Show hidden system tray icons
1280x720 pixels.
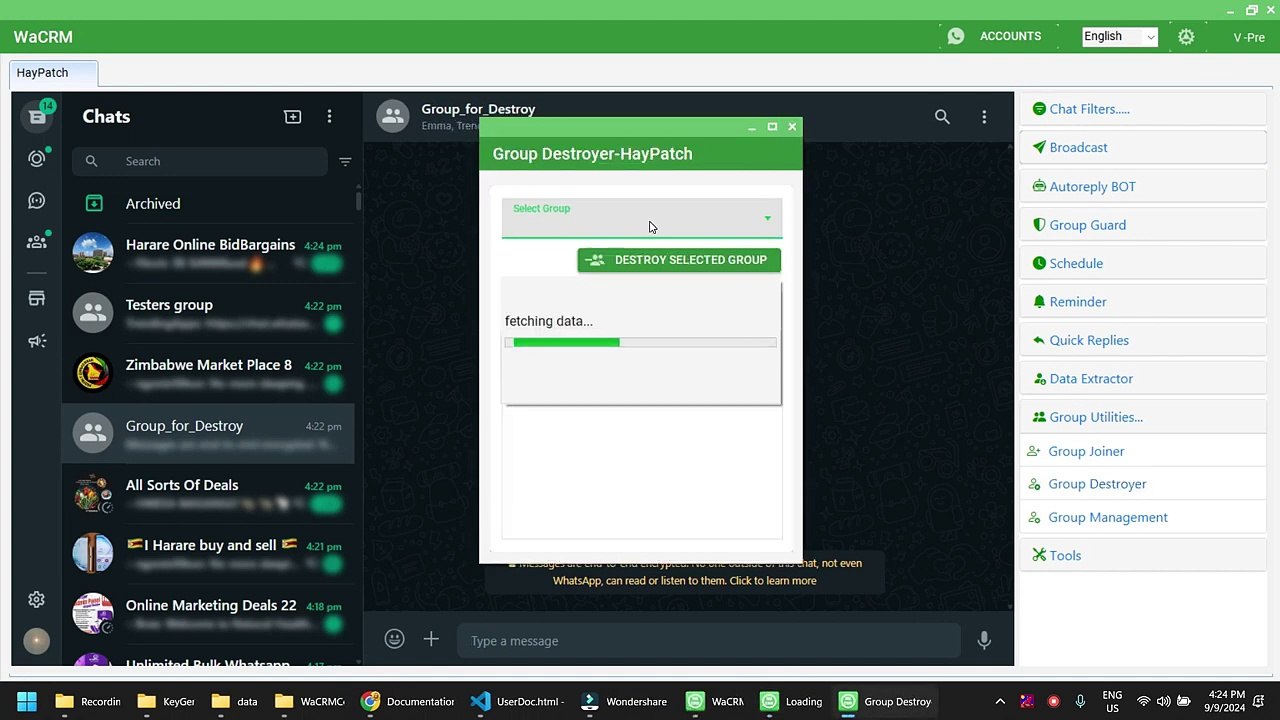[x=1000, y=701]
